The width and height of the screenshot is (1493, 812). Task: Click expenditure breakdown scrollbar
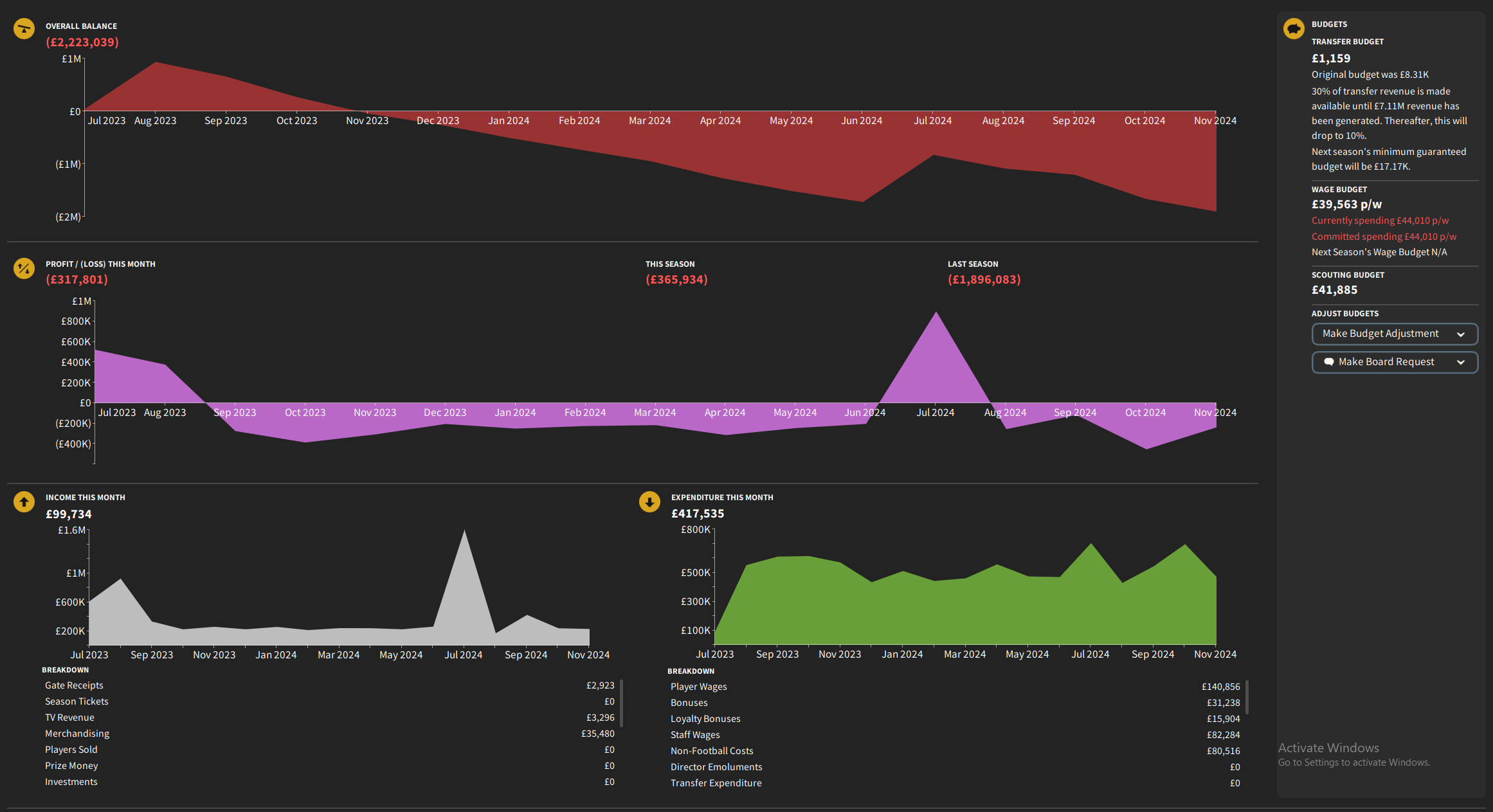1247,697
